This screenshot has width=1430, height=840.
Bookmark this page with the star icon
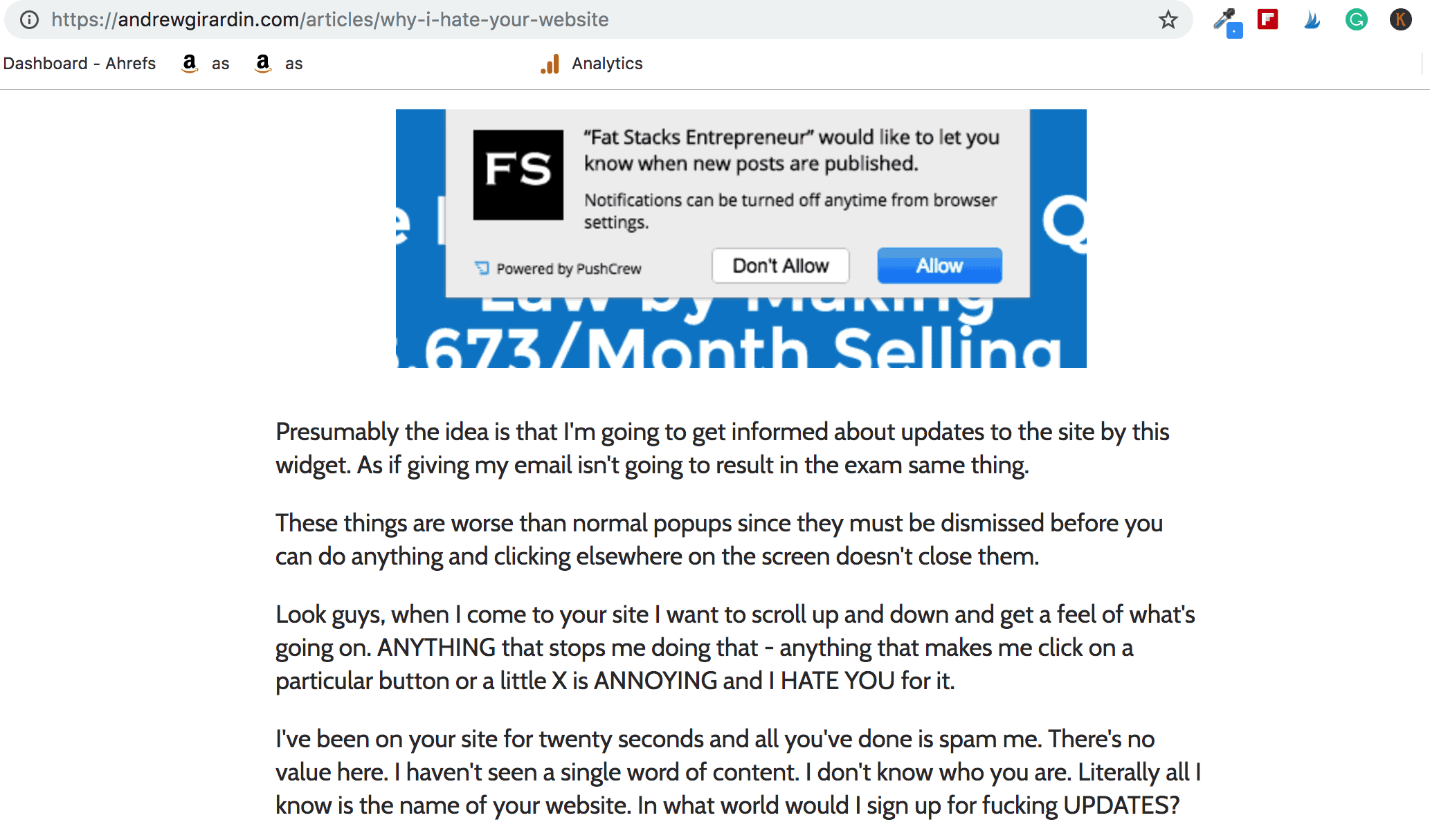(x=1168, y=19)
